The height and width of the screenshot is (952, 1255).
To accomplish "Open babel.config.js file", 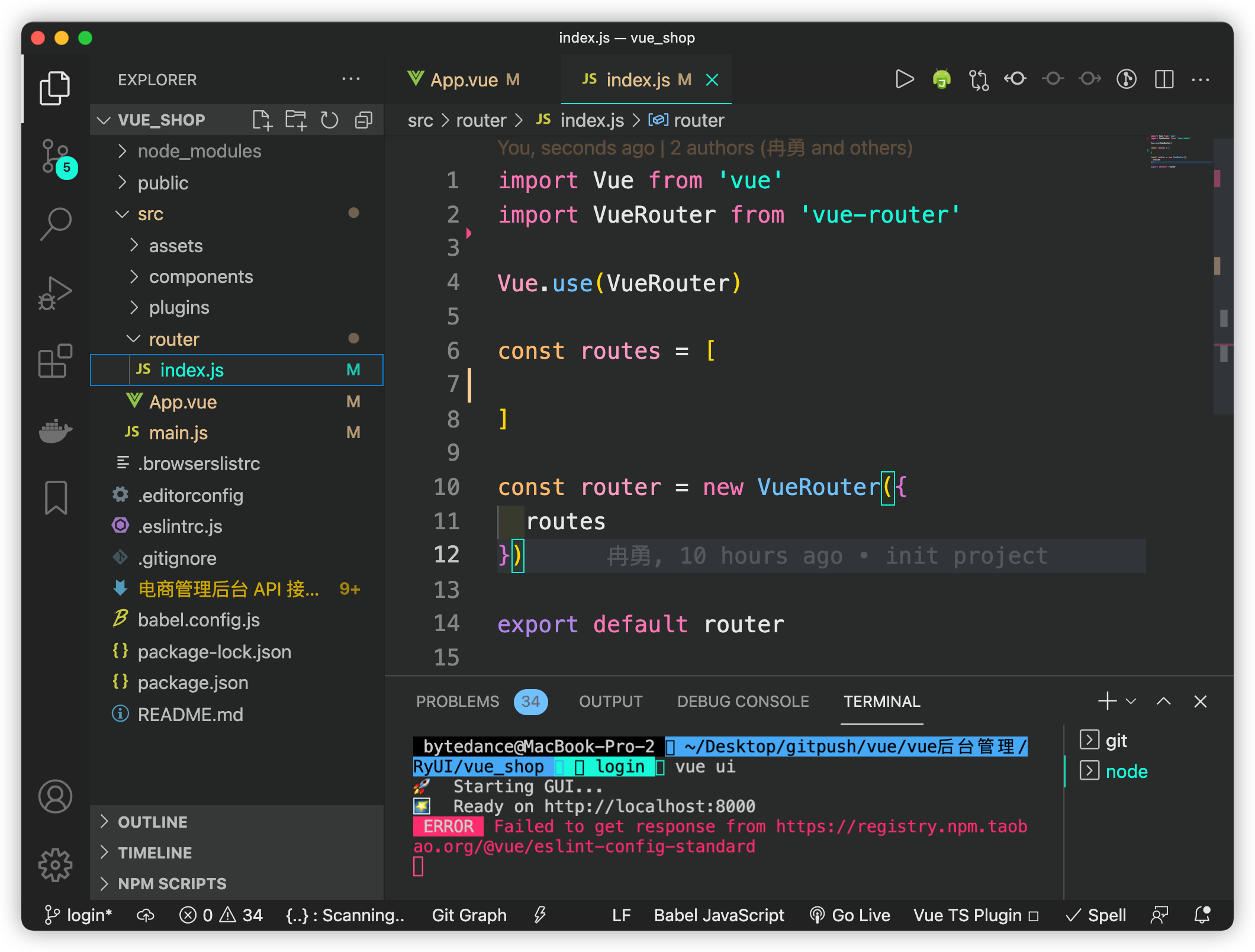I will [x=237, y=620].
